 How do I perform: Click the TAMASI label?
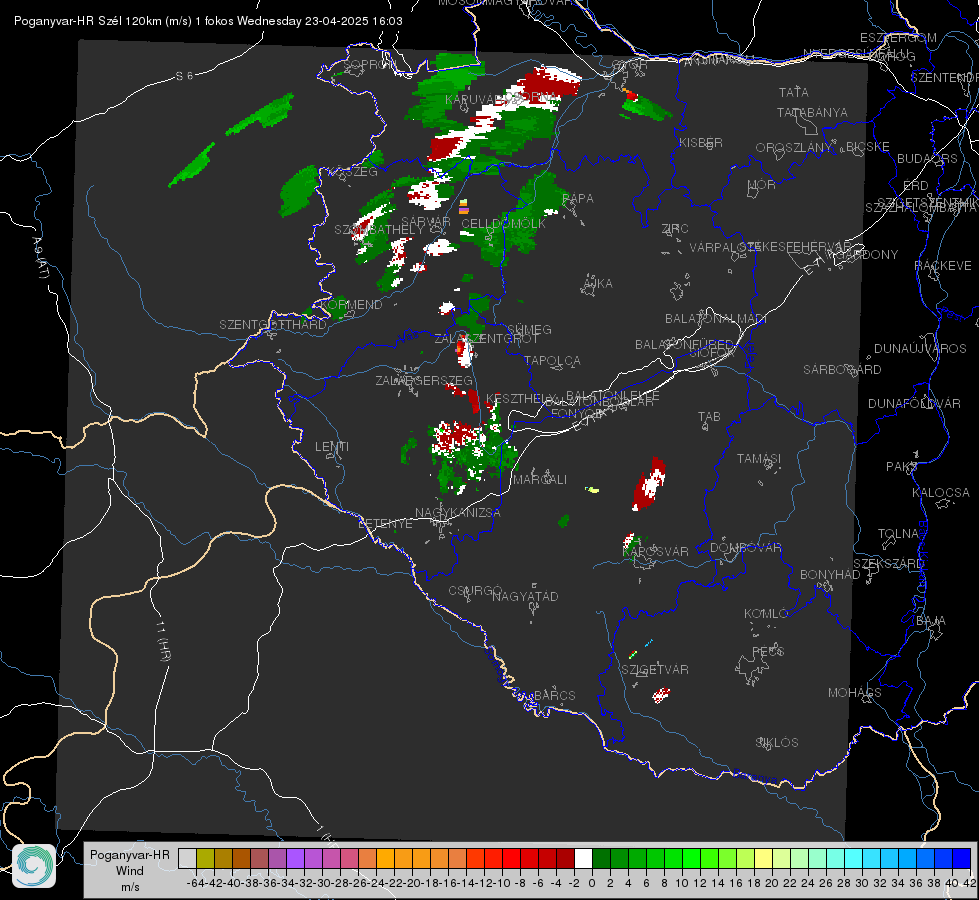759,459
